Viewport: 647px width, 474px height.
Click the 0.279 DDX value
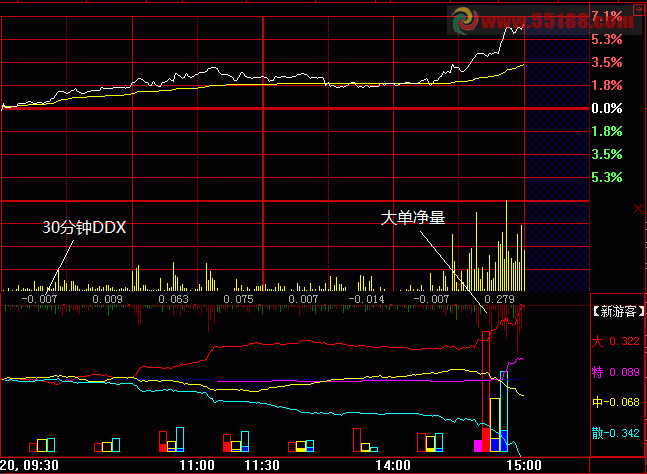[x=499, y=299]
